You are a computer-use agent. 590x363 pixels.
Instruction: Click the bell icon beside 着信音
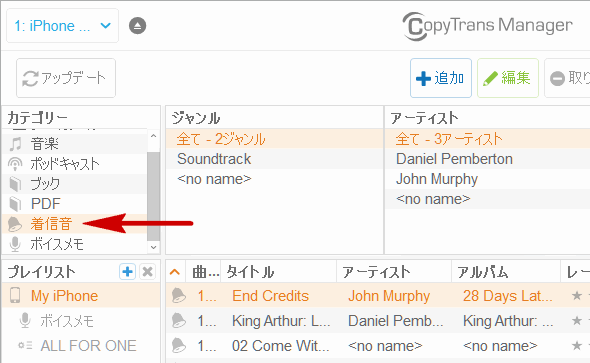(15, 224)
